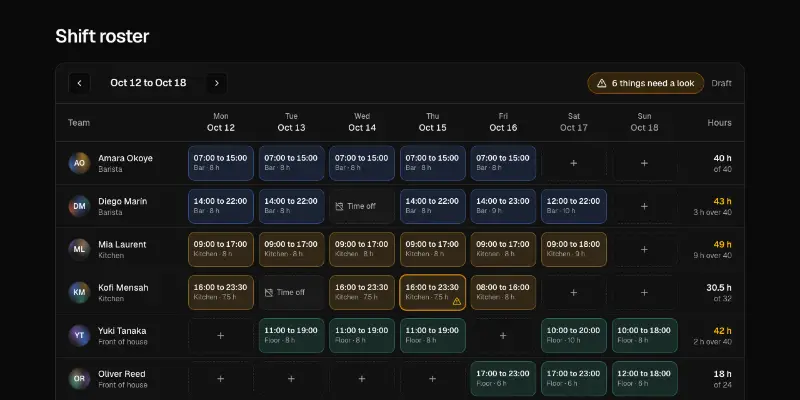This screenshot has height=400, width=800.
Task: Add a Sunday shift for Mia Laurent
Action: pyautogui.click(x=644, y=249)
